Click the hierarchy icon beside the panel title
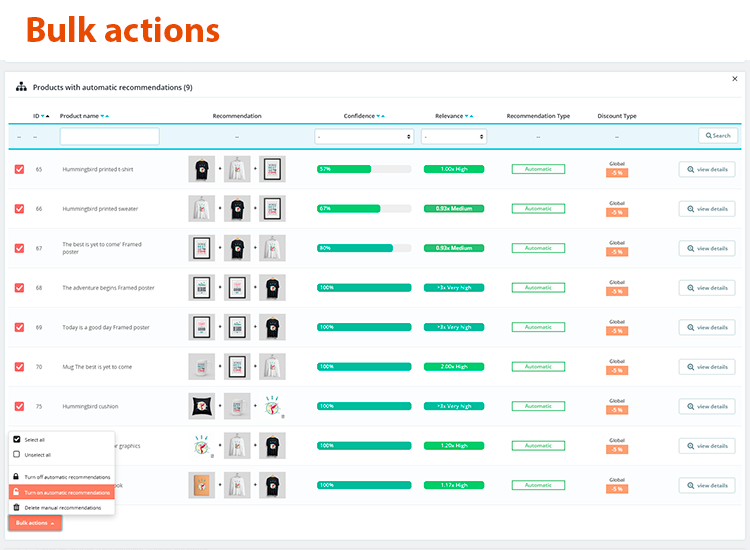Screen dimensions: 750x550 (x=21, y=87)
